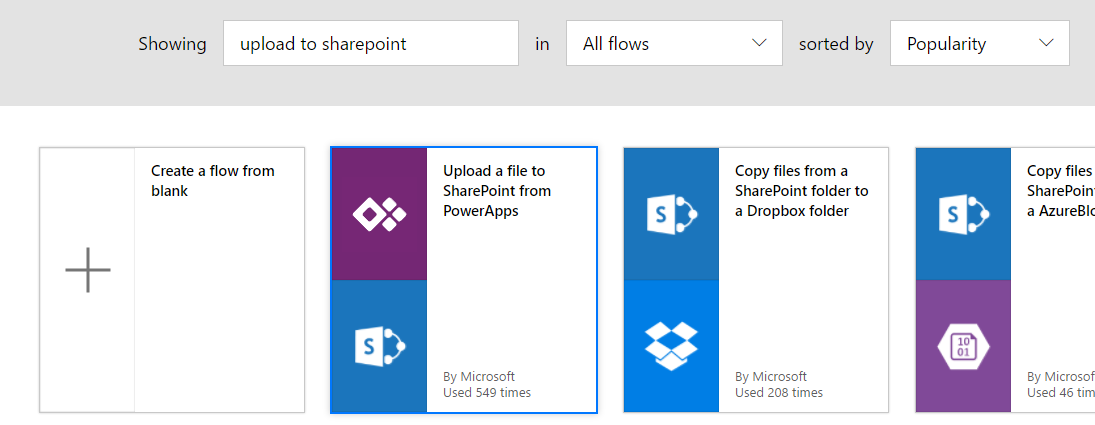Click the 'Used 549 times' template footer

coord(487,393)
